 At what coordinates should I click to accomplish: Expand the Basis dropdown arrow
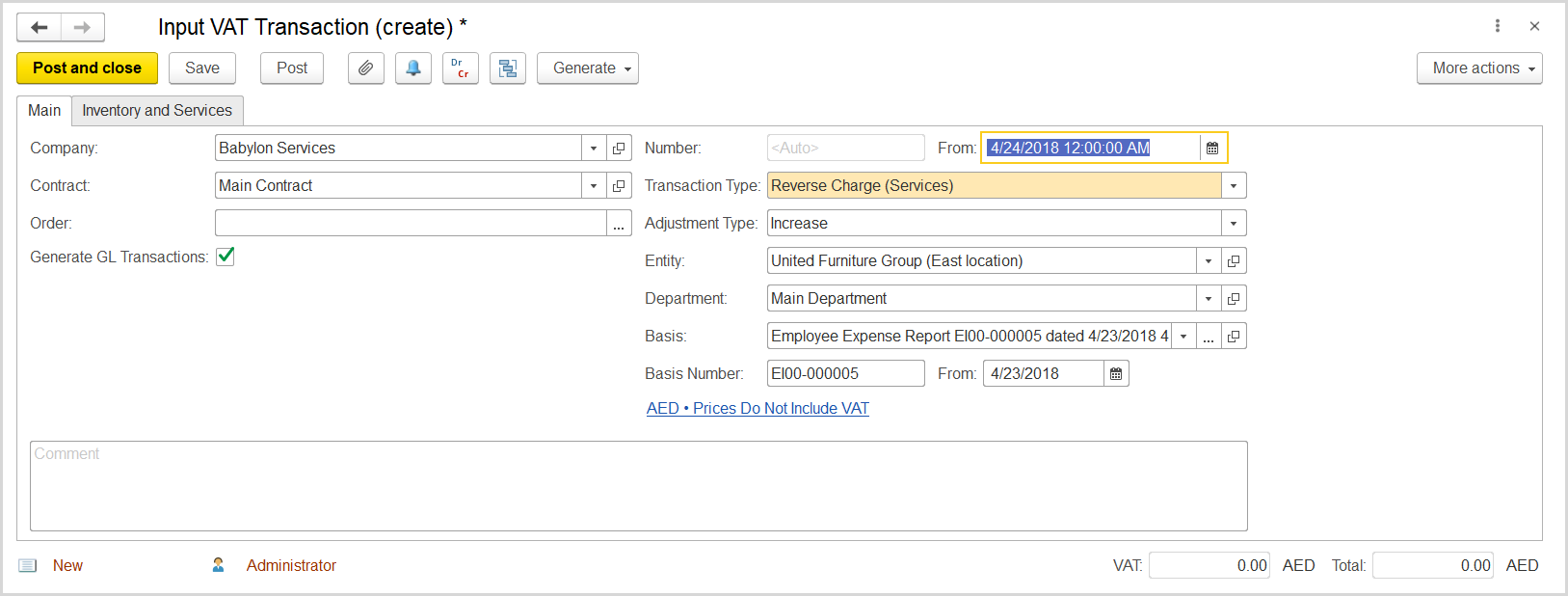pos(1183,336)
